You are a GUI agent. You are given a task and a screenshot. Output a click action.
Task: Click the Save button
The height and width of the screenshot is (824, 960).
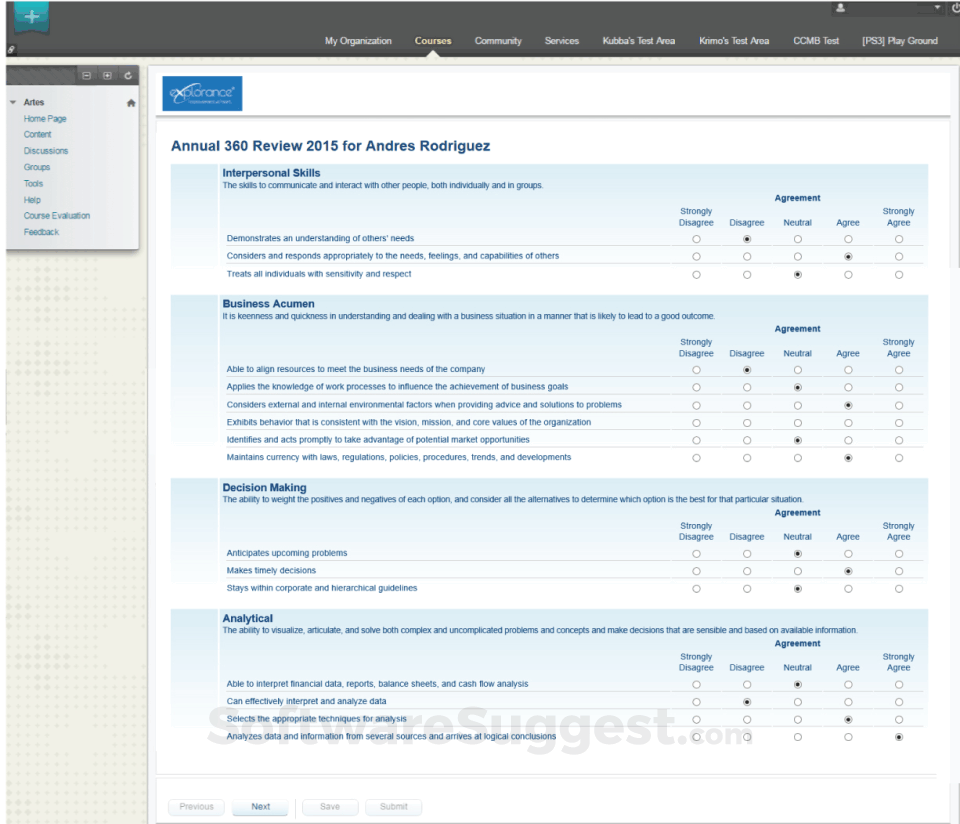(x=330, y=807)
